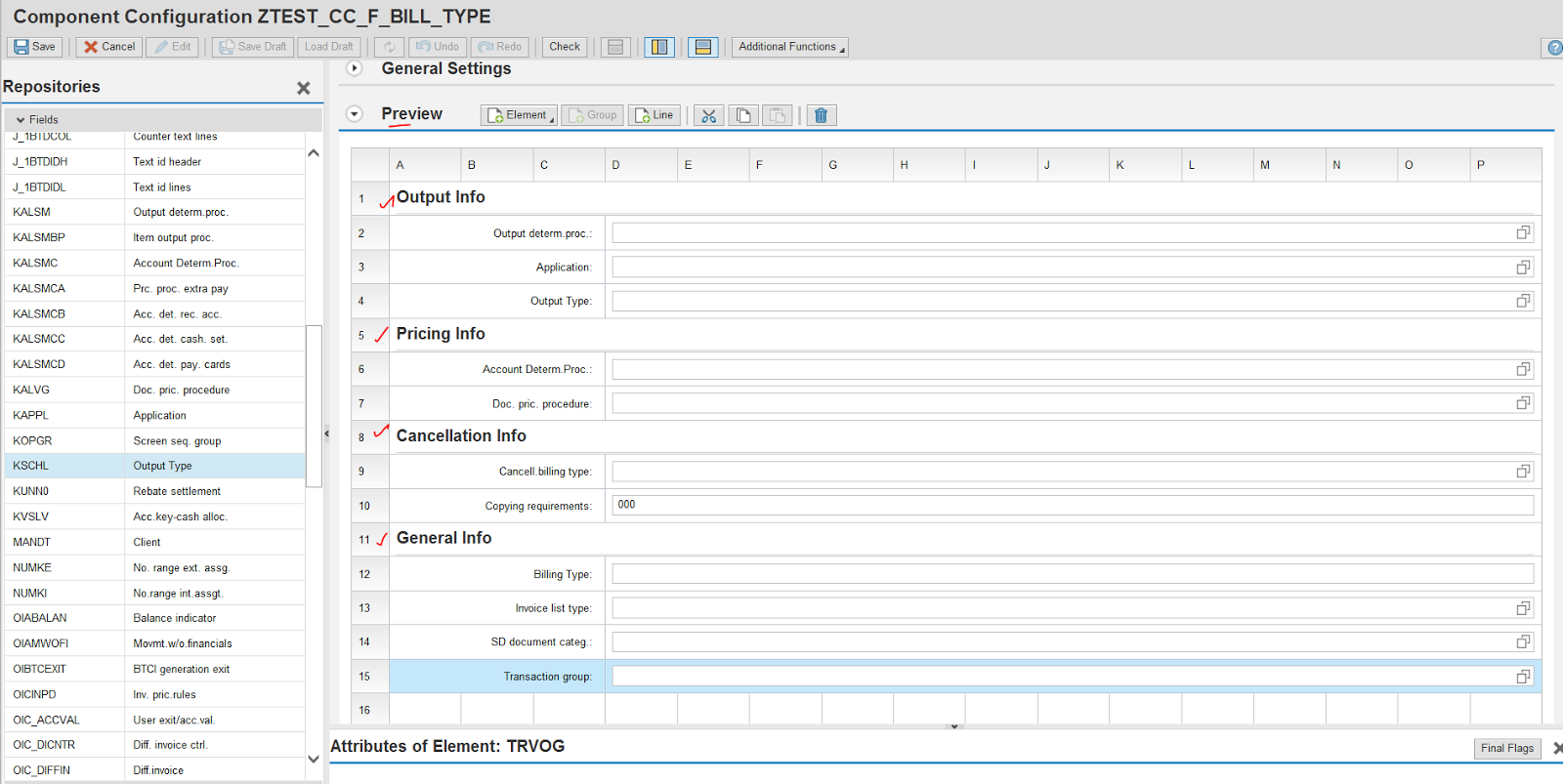The height and width of the screenshot is (784, 1563).
Task: Open the Additional Functions menu
Action: (790, 47)
